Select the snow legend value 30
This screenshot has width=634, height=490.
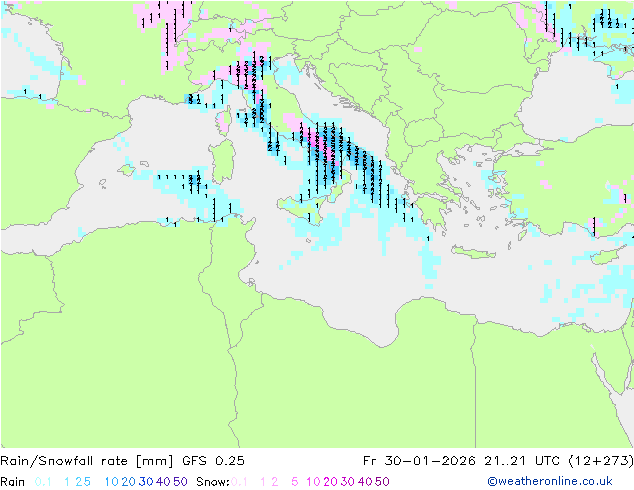click(348, 482)
